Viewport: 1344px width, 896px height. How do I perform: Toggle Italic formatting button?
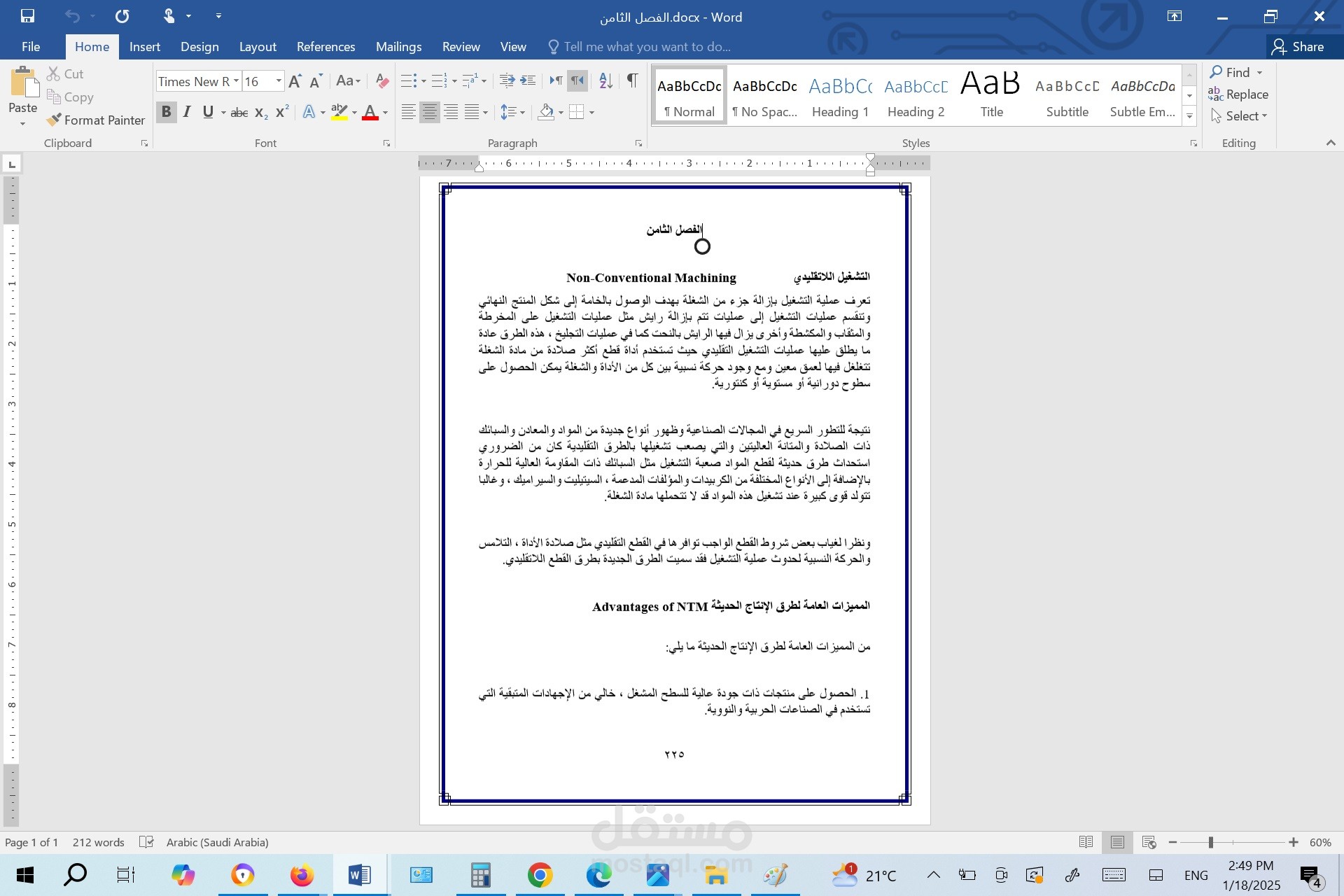tap(187, 113)
